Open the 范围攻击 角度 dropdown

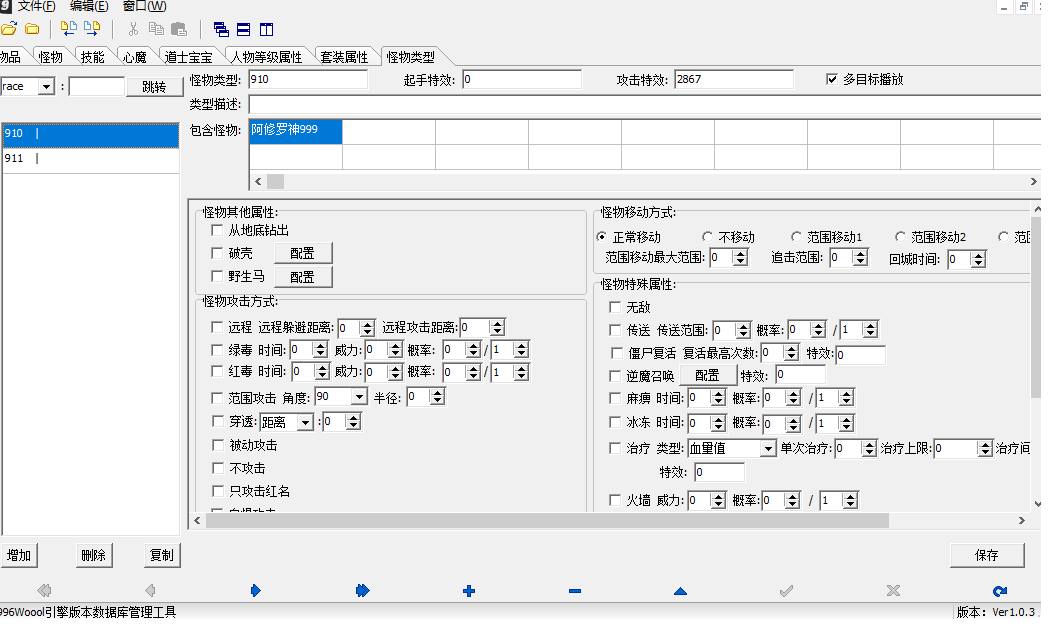pyautogui.click(x=358, y=397)
